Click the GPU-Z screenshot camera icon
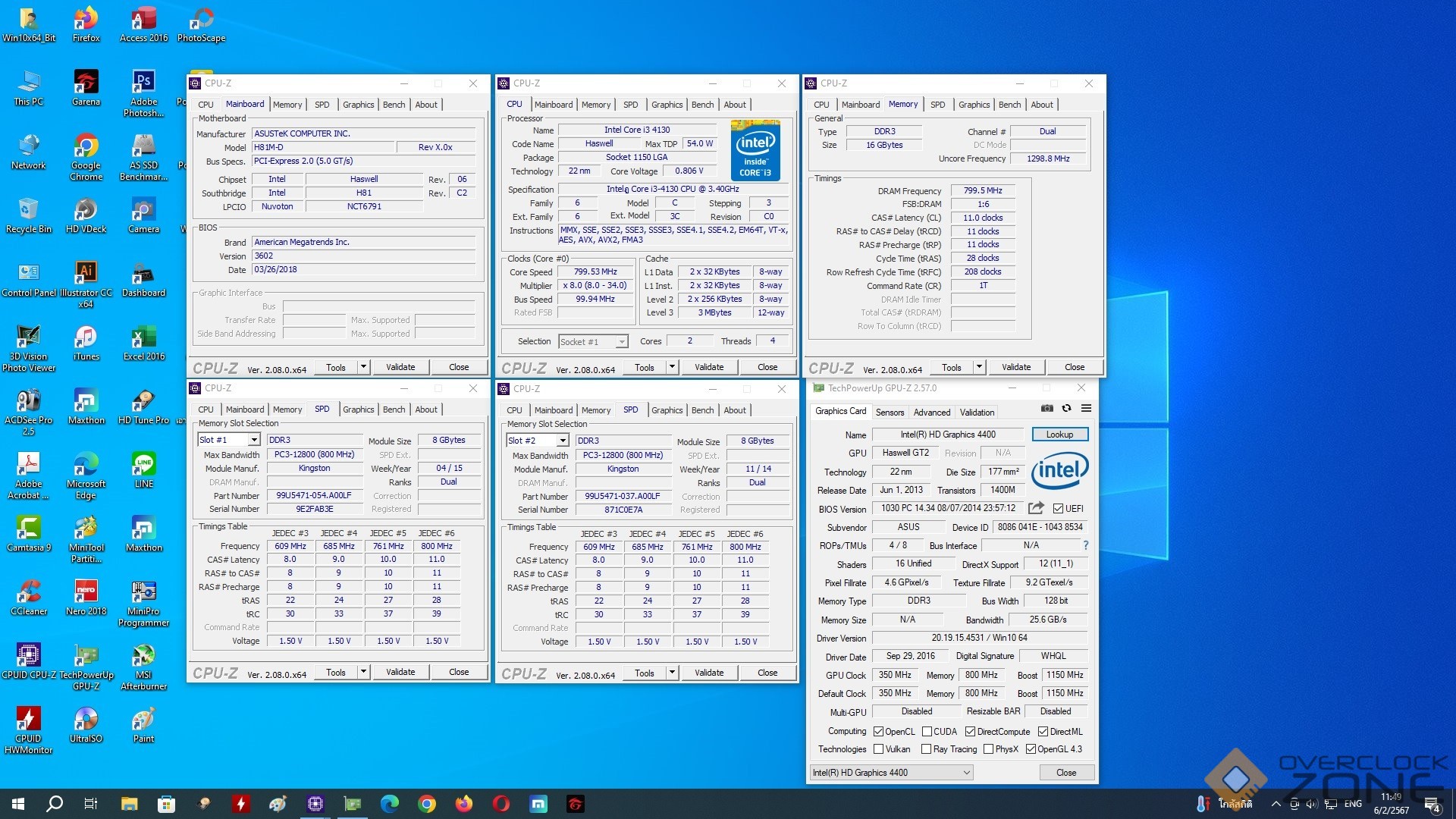The width and height of the screenshot is (1456, 819). pos(1047,409)
